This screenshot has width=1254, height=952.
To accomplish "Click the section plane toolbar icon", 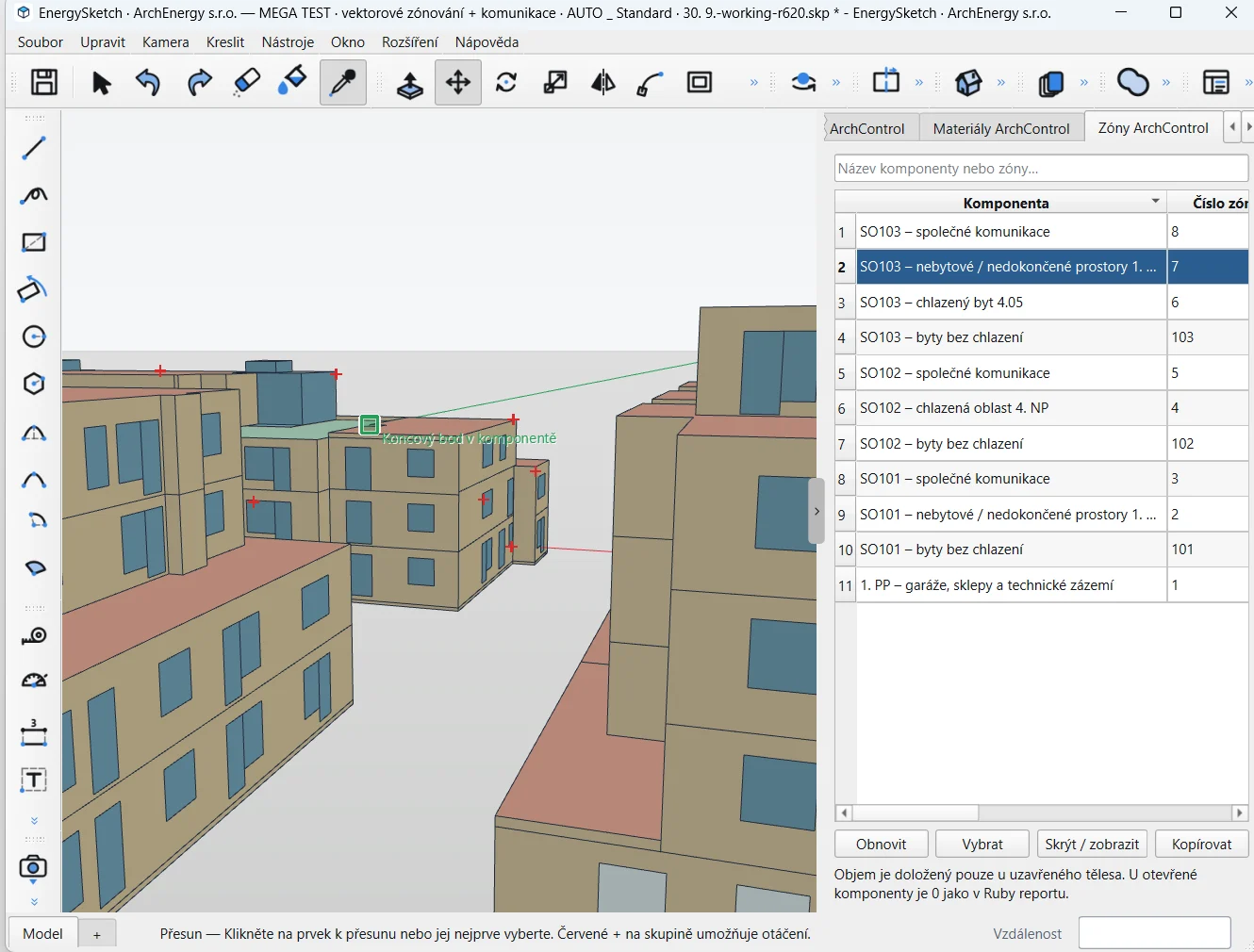I will coord(886,82).
